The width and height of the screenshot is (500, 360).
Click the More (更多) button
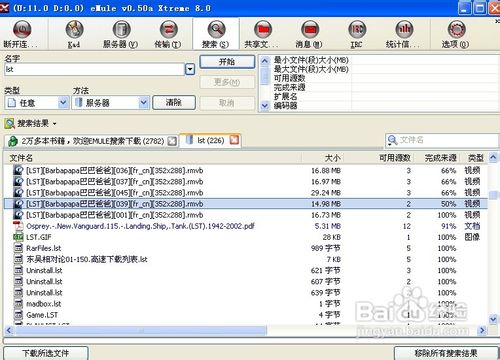[227, 82]
